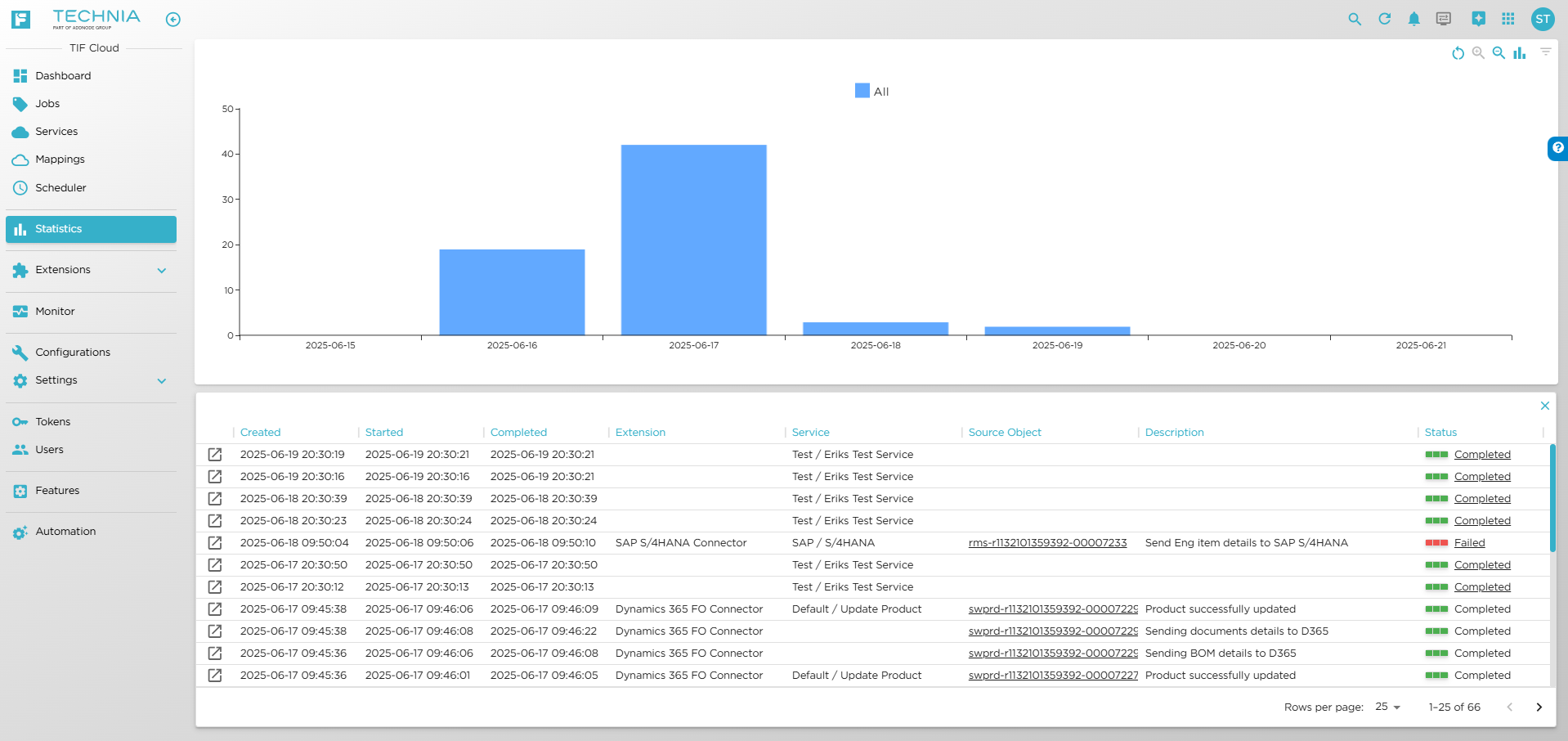This screenshot has width=1568, height=741.
Task: Click the 2025-06-17 bar in chart
Action: (693, 240)
